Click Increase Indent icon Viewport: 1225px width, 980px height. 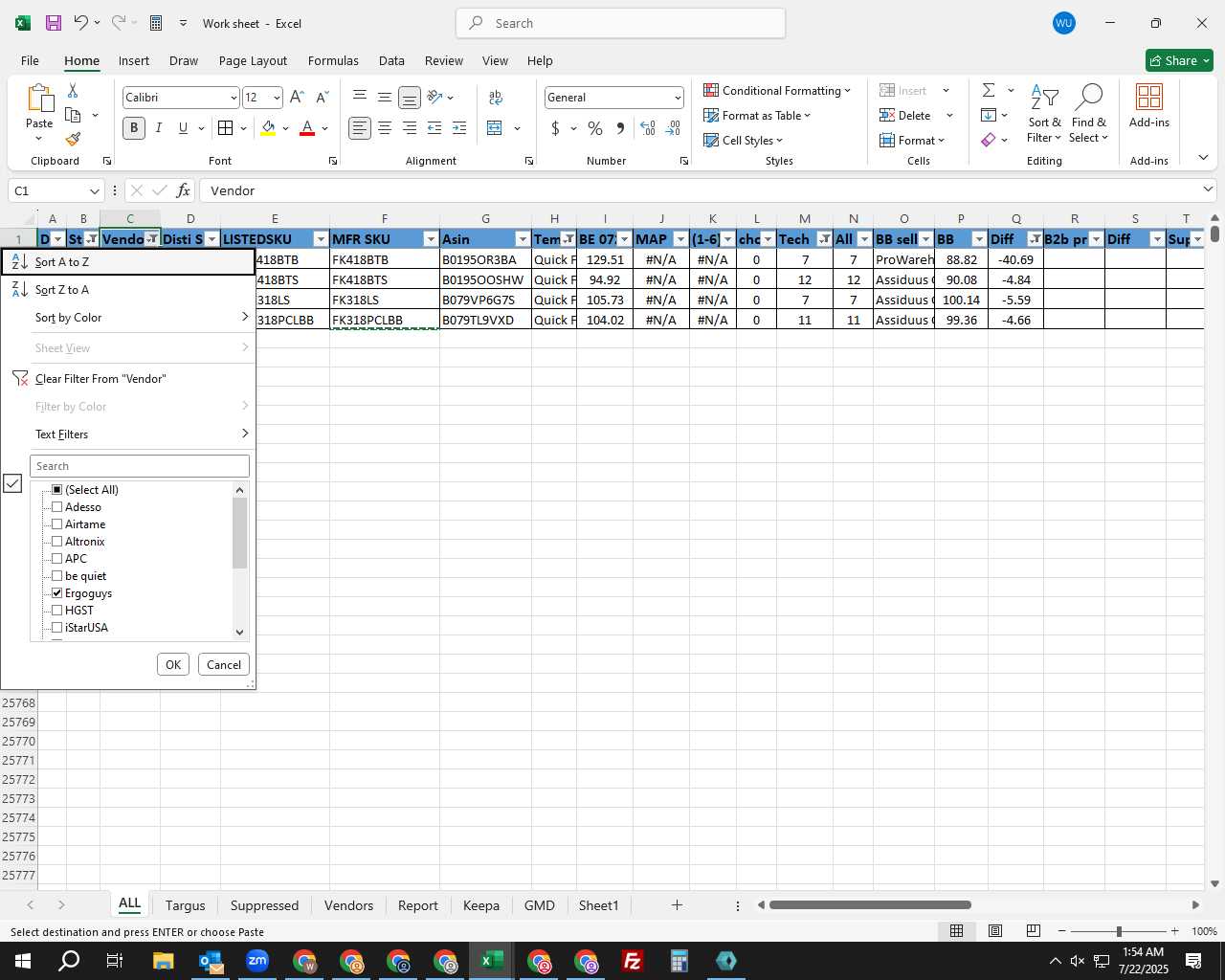pos(459,128)
